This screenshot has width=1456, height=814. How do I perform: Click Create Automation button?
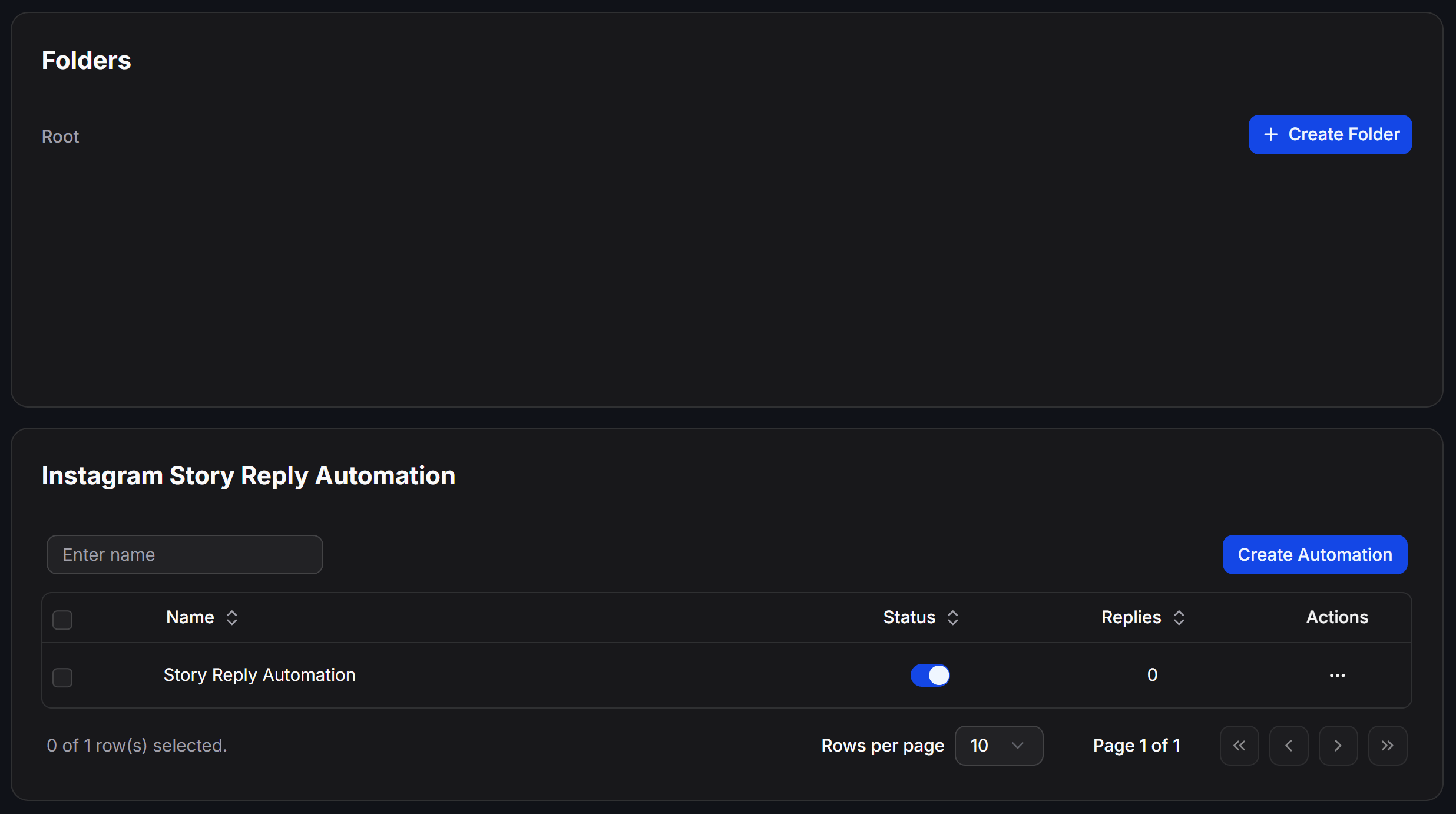1315,554
